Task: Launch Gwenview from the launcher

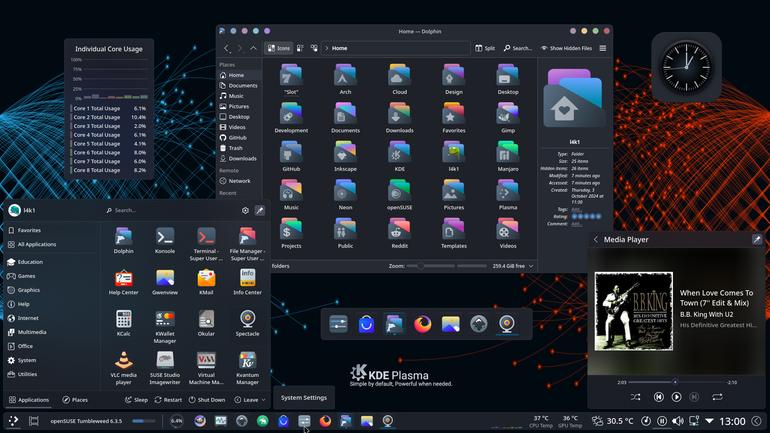Action: [165, 282]
